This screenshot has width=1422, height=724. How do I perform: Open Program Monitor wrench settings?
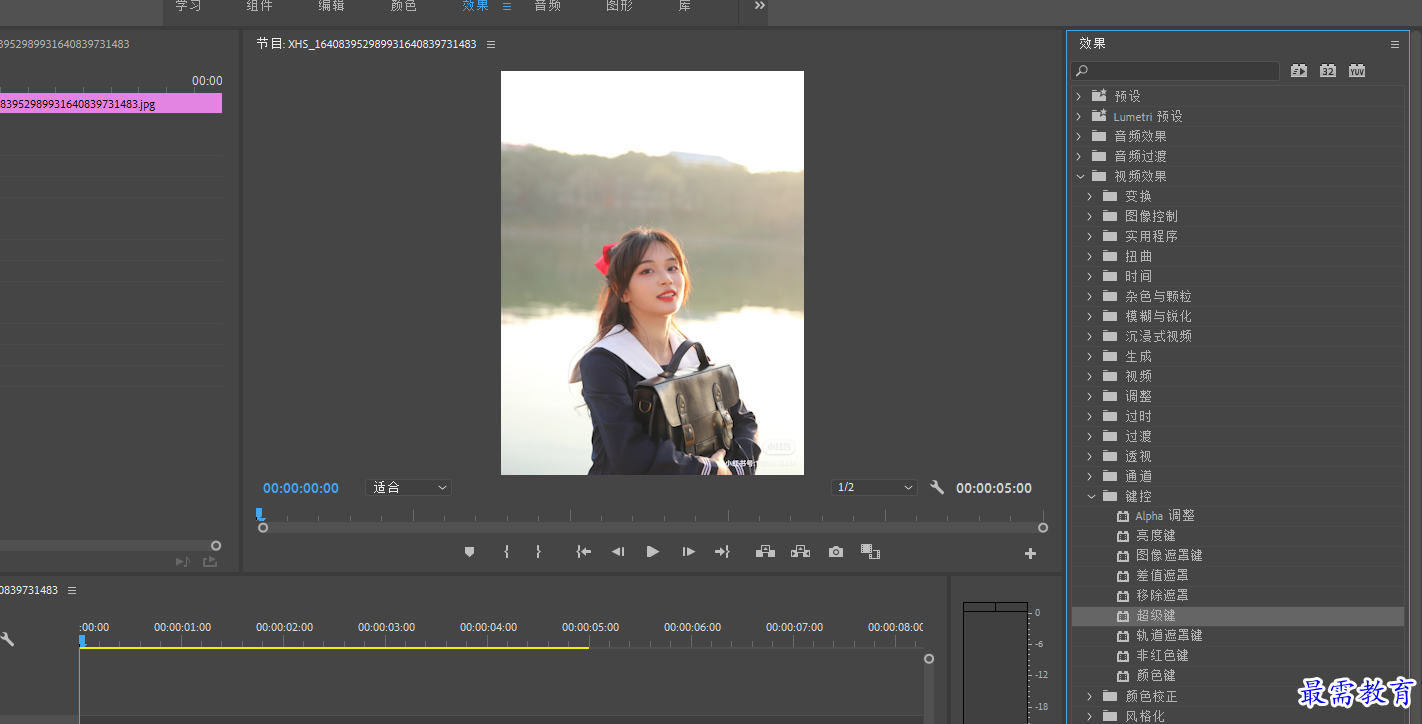click(937, 488)
